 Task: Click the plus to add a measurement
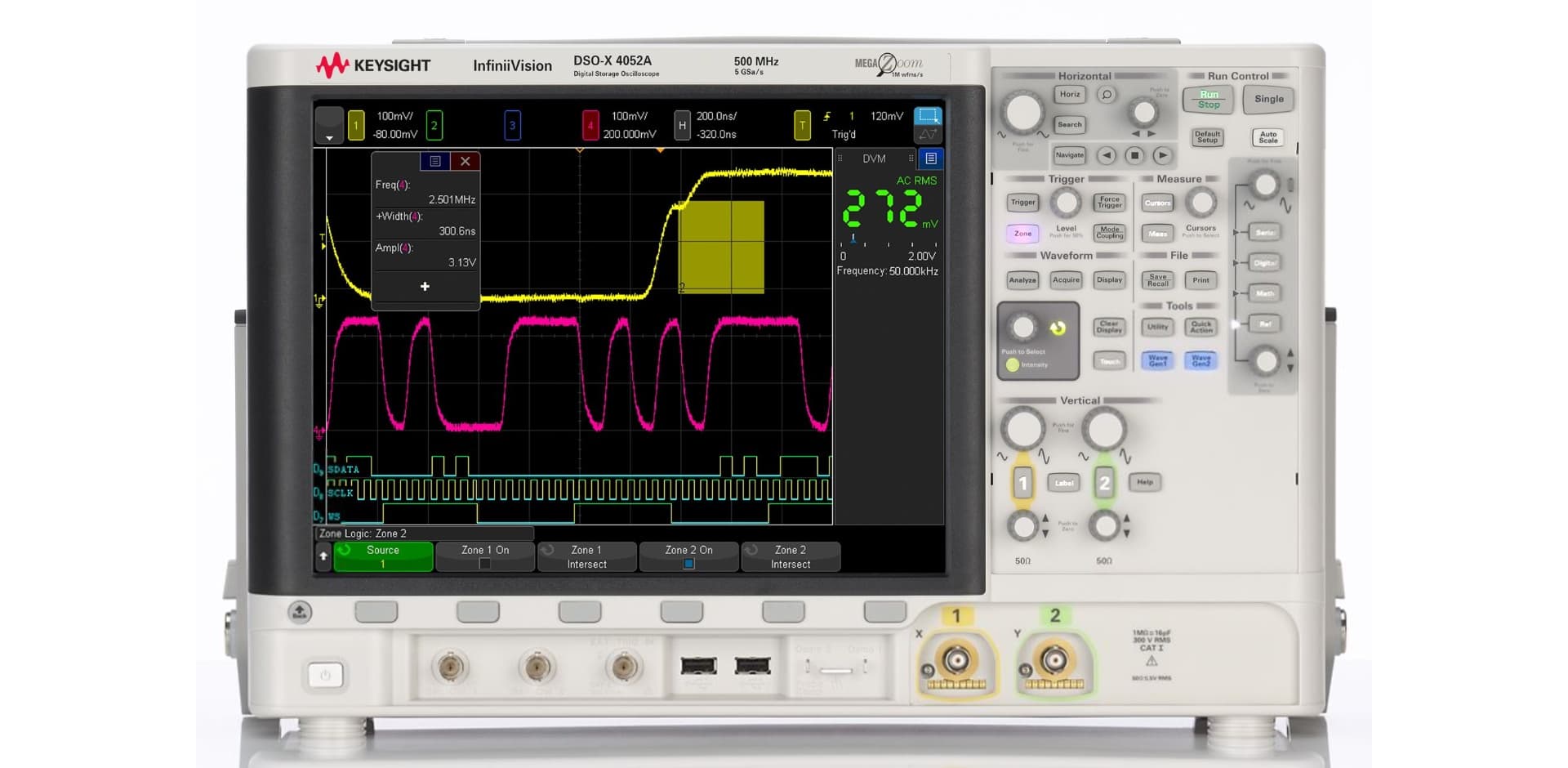tap(425, 286)
